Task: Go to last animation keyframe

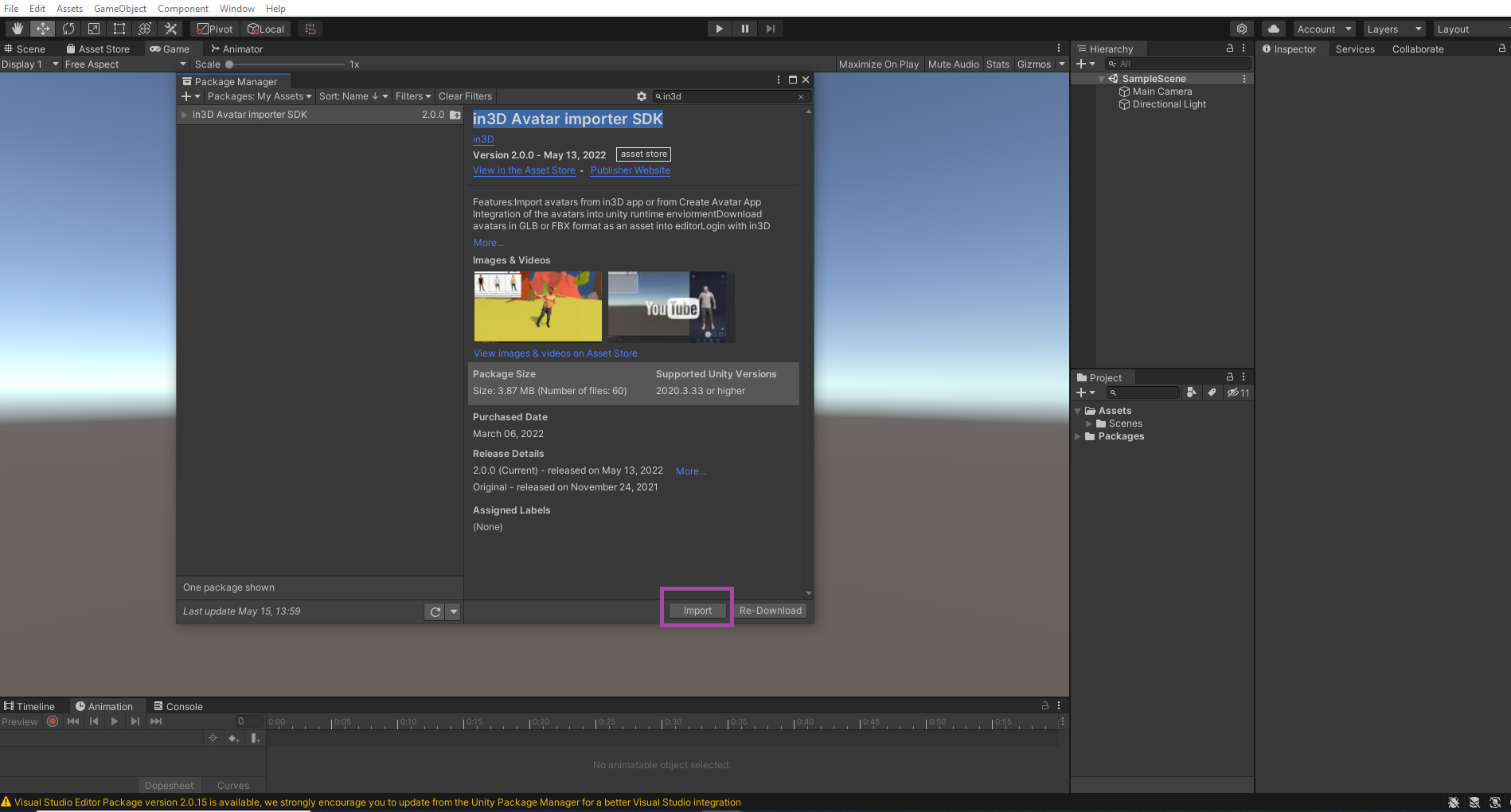Action: (156, 721)
